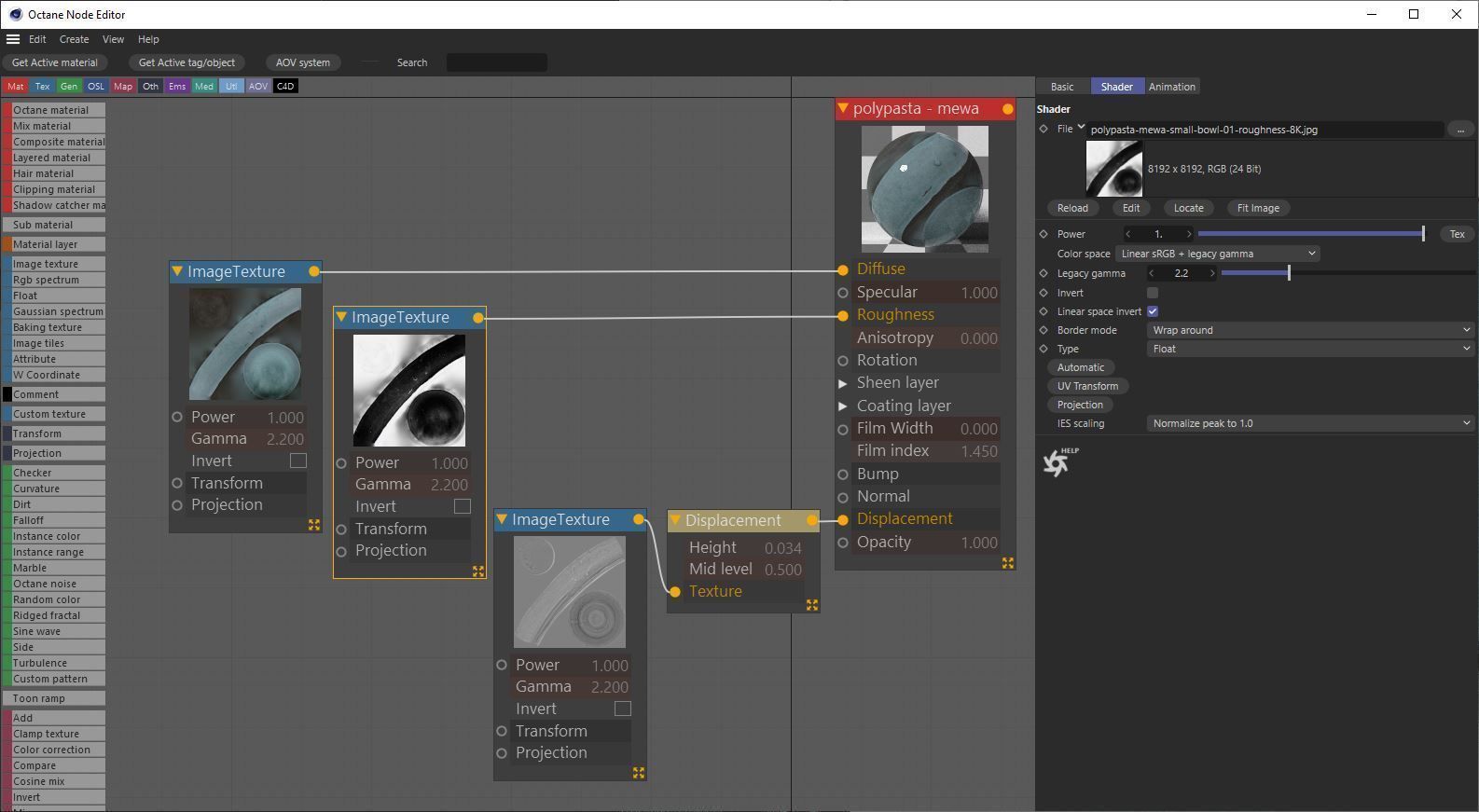Click the Fit Image button
Image resolution: width=1479 pixels, height=812 pixels.
click(1258, 208)
